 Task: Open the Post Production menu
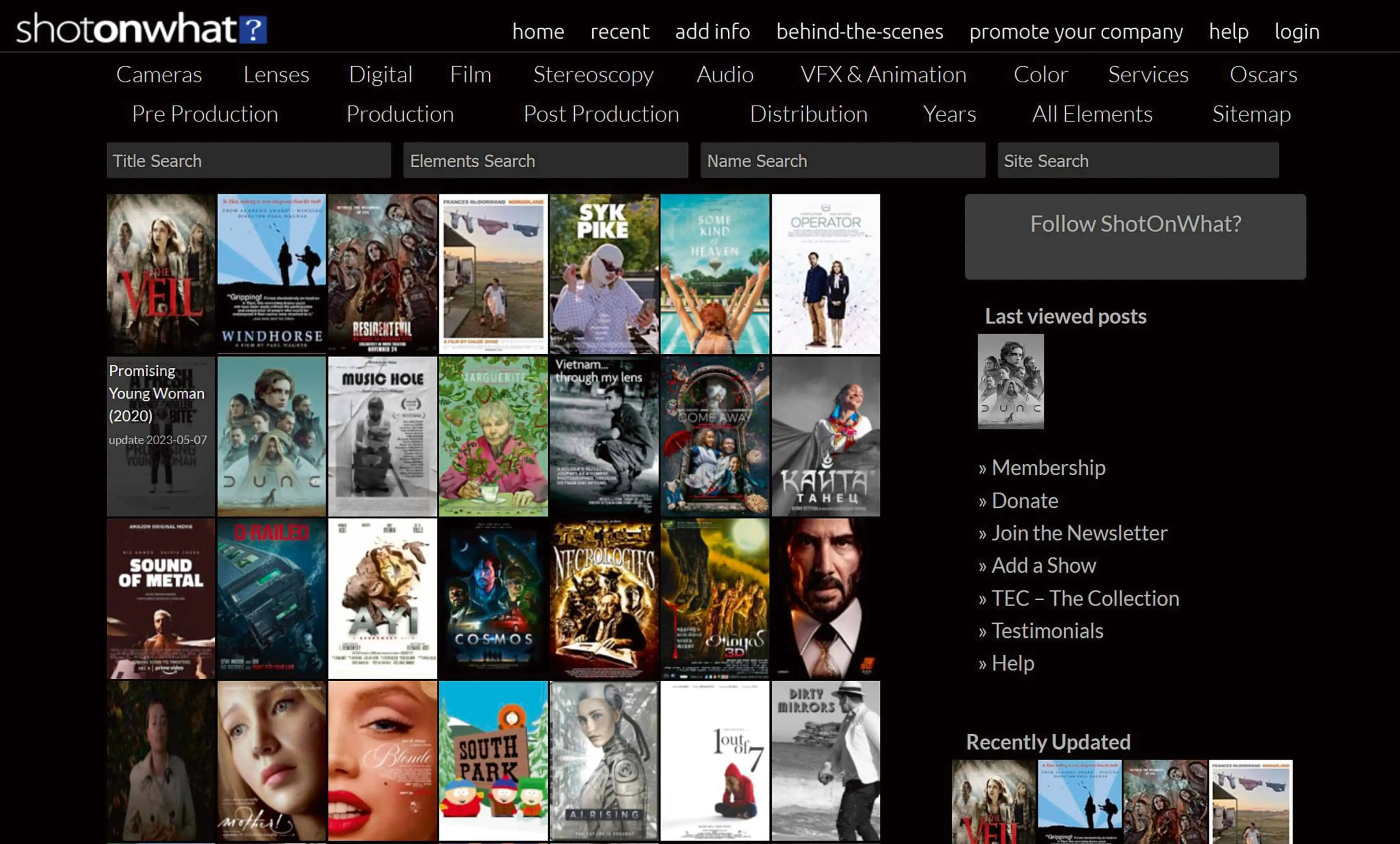(601, 114)
